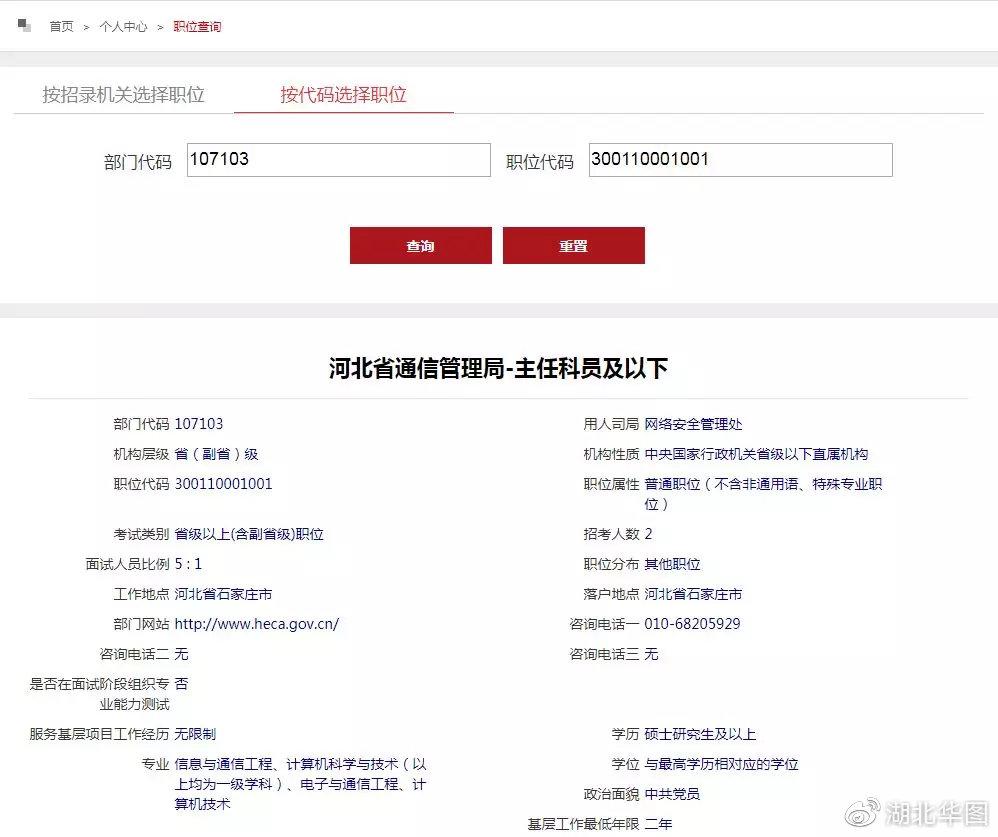
Task: Open the heca.gov.cn department website link
Action: (257, 624)
